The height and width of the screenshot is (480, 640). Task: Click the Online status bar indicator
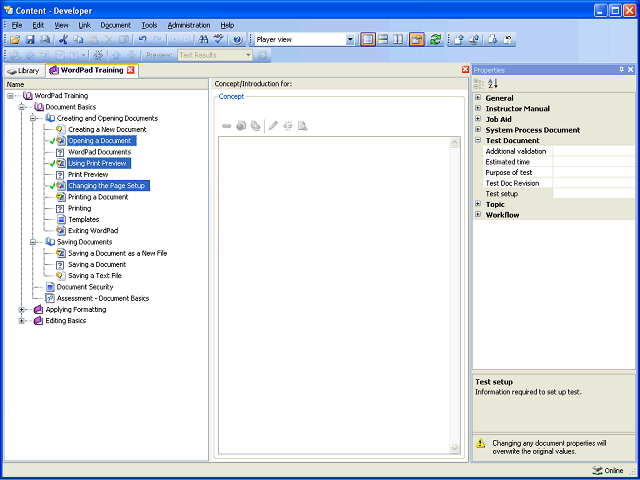(608, 471)
